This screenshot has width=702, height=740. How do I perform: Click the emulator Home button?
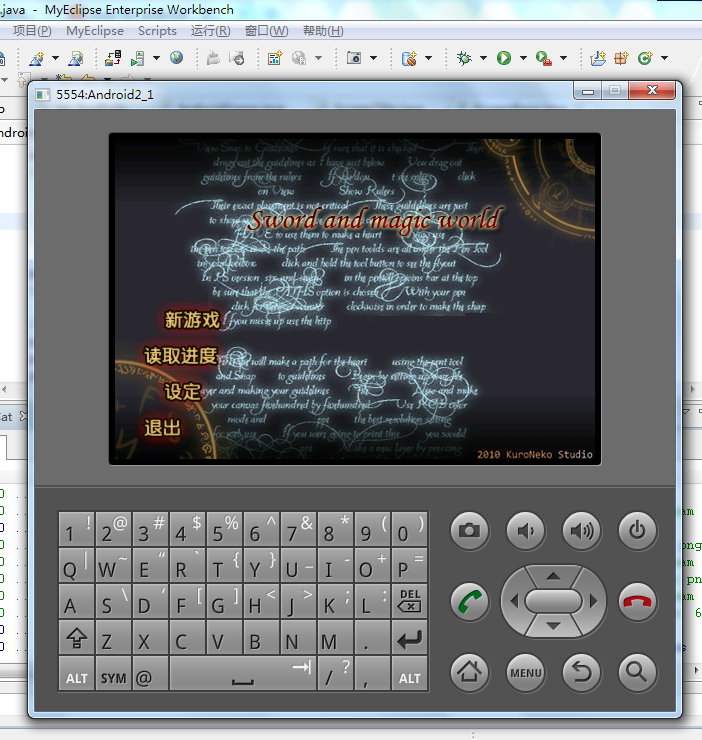469,672
